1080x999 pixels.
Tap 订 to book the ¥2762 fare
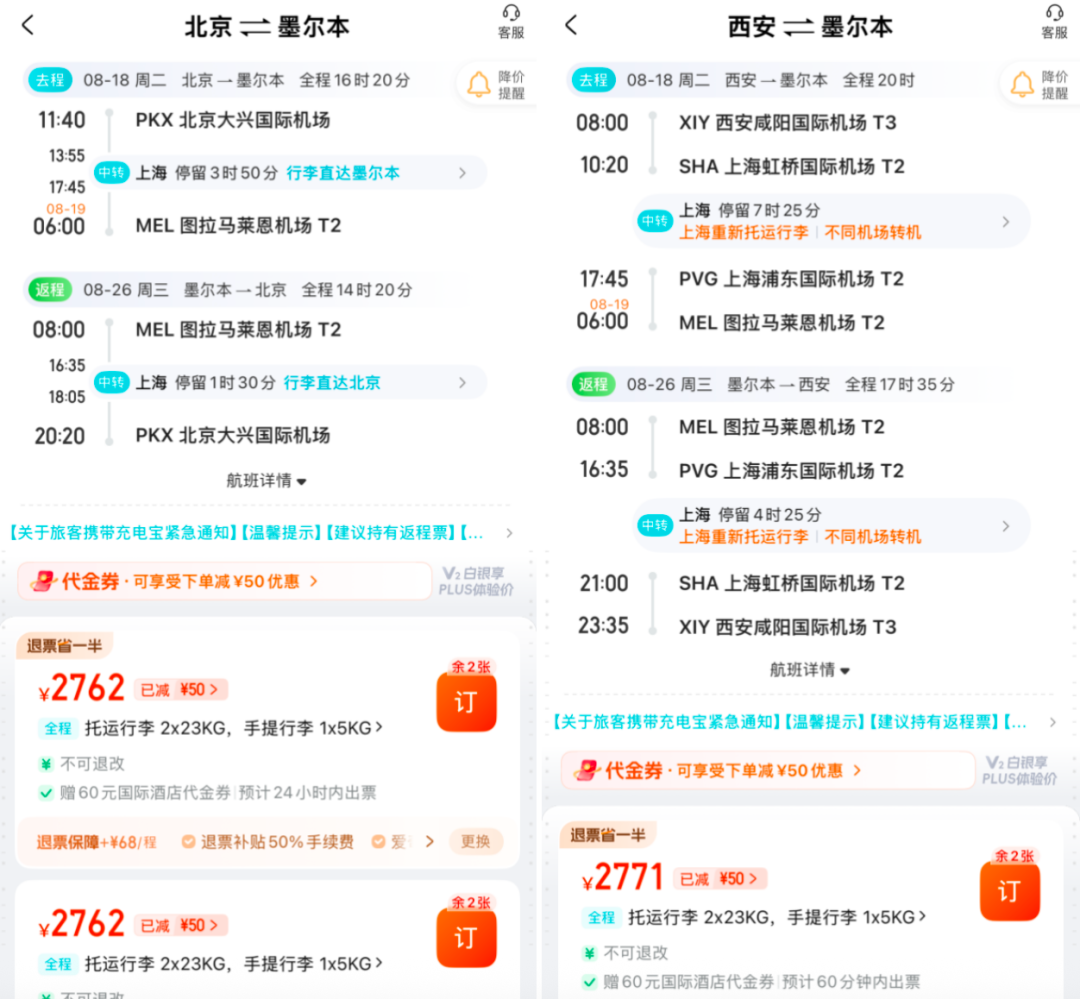click(x=466, y=701)
